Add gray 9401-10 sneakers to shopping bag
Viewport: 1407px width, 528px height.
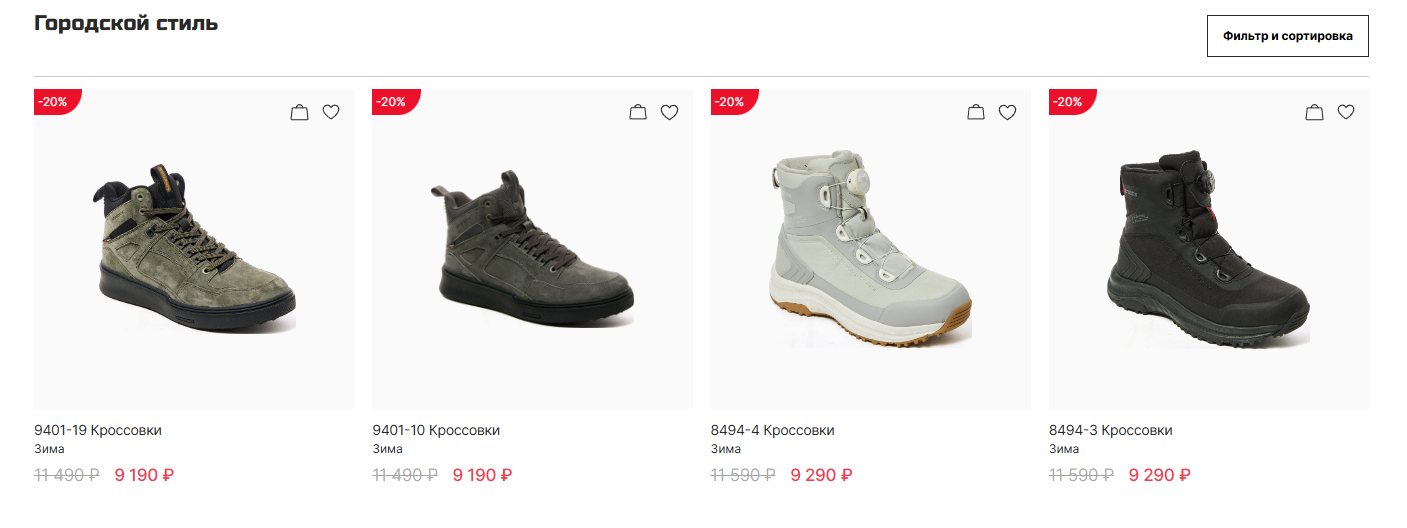click(x=638, y=113)
